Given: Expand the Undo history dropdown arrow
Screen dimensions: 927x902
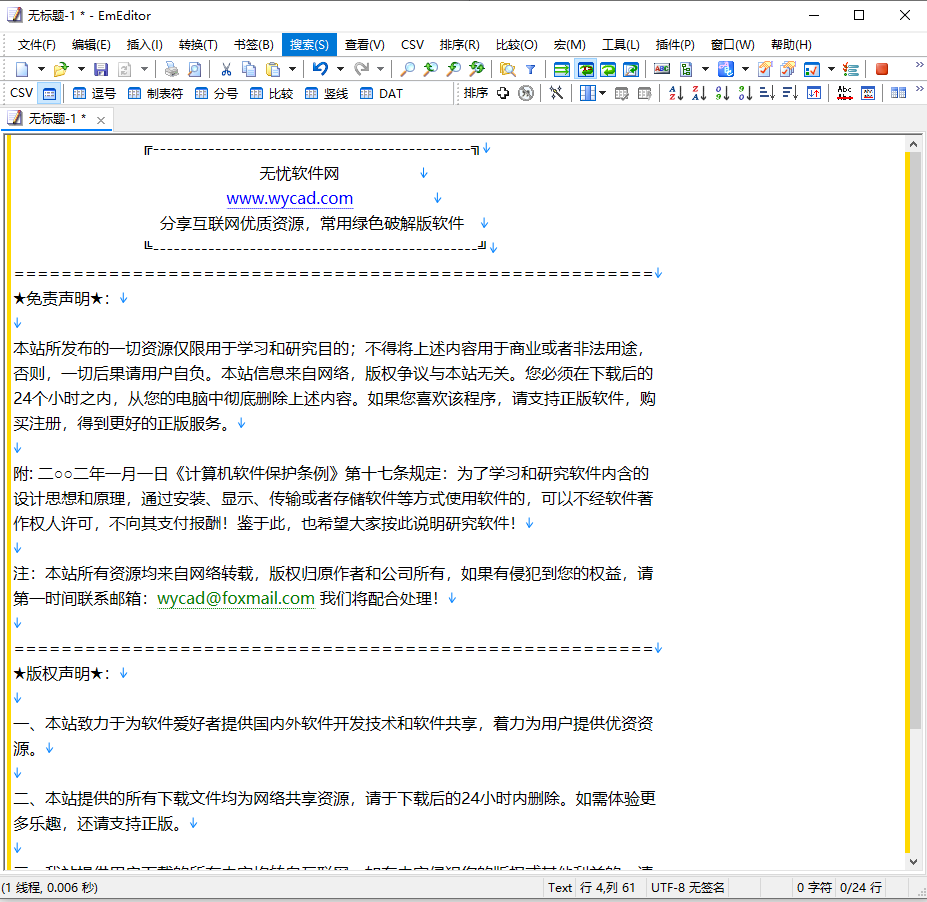Looking at the screenshot, I should point(339,69).
